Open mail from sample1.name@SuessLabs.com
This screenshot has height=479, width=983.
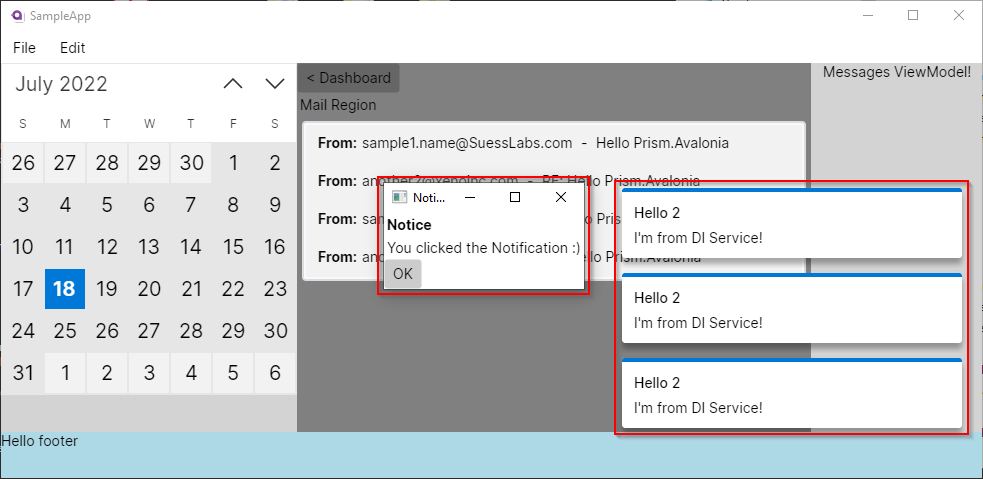point(554,143)
